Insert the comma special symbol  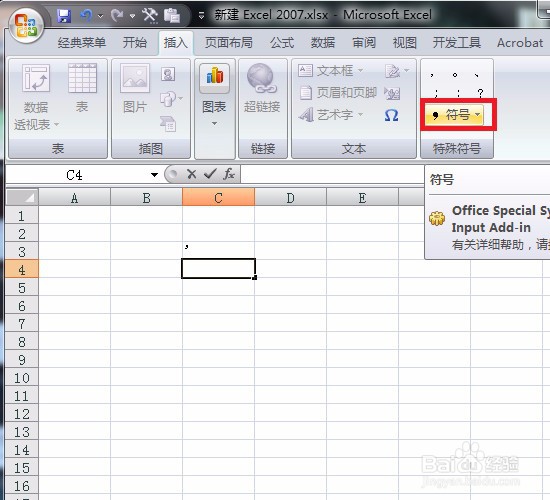tap(432, 75)
